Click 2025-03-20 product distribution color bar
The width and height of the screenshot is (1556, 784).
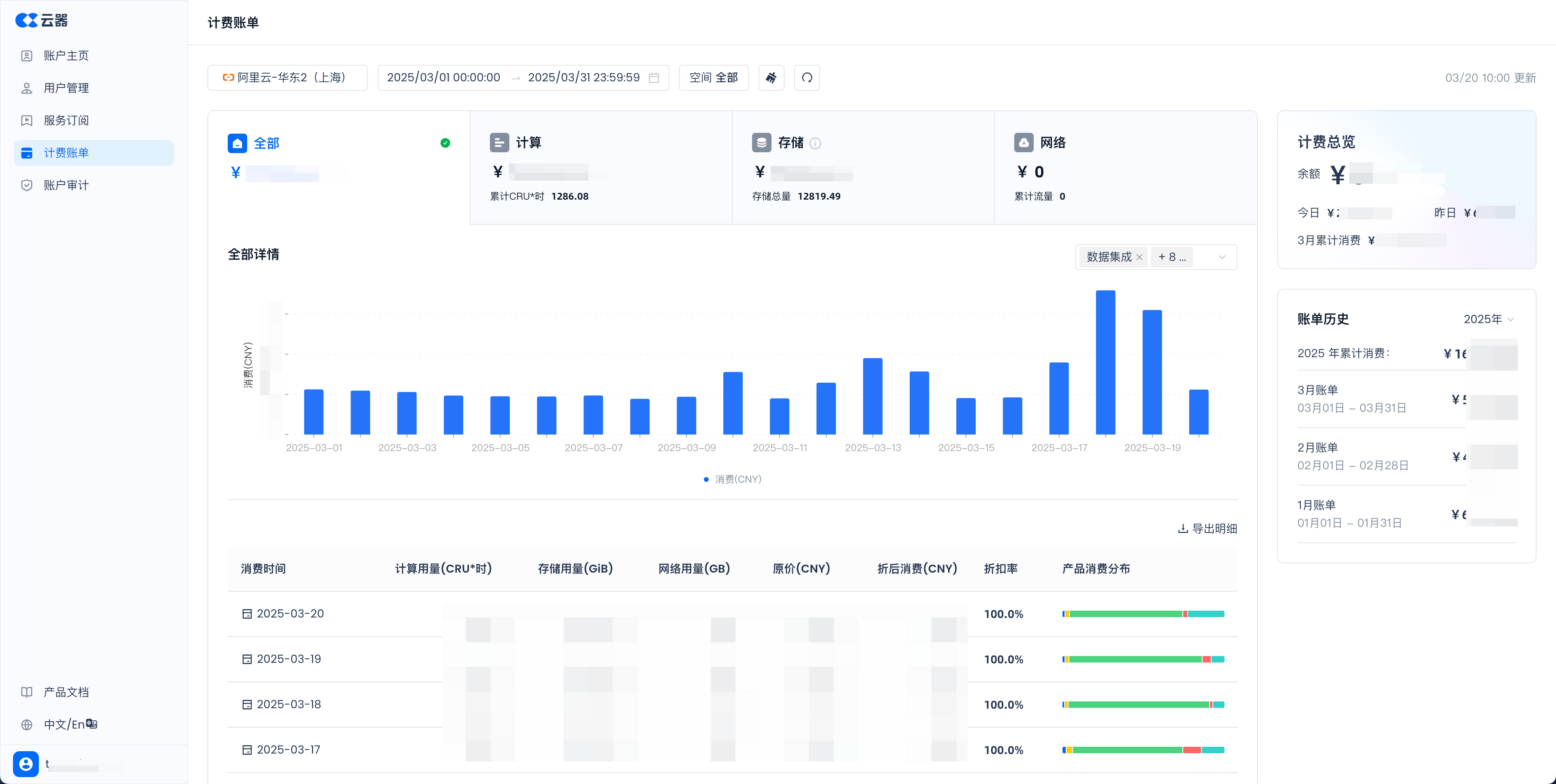pyautogui.click(x=1143, y=614)
